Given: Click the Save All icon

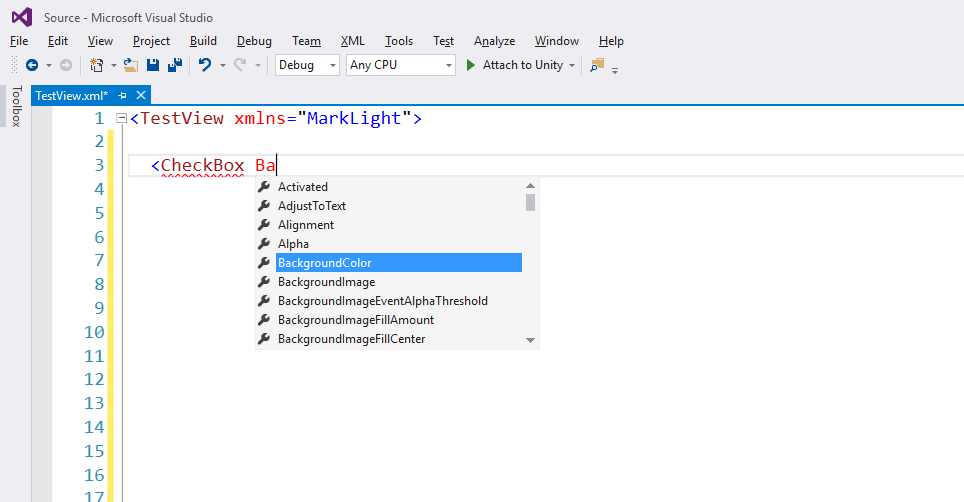Looking at the screenshot, I should pyautogui.click(x=175, y=65).
